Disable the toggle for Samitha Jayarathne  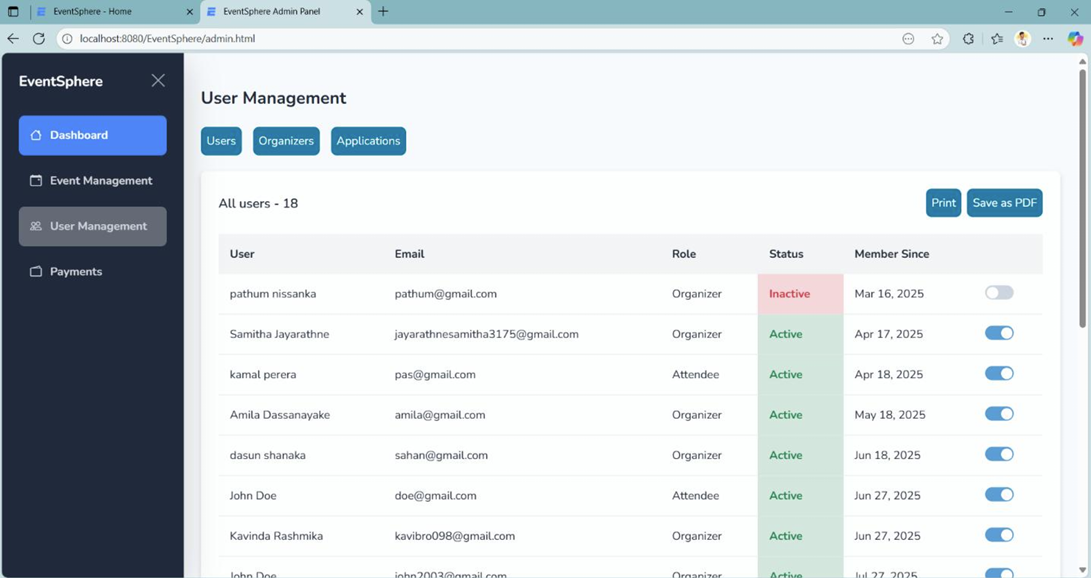pyautogui.click(x=998, y=333)
